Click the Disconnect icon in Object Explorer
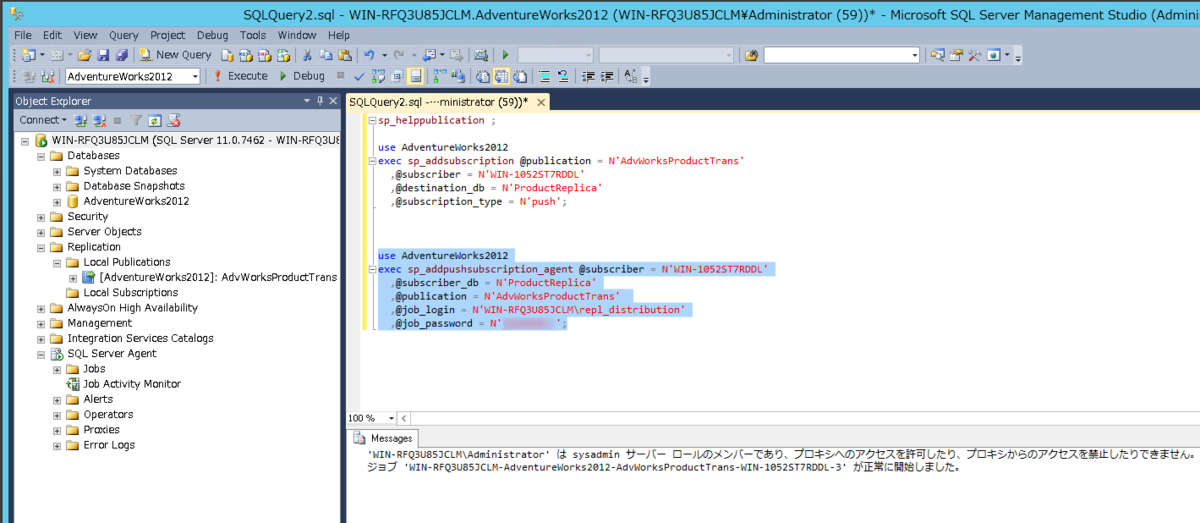Screen dimensions: 1200x523 point(99,120)
